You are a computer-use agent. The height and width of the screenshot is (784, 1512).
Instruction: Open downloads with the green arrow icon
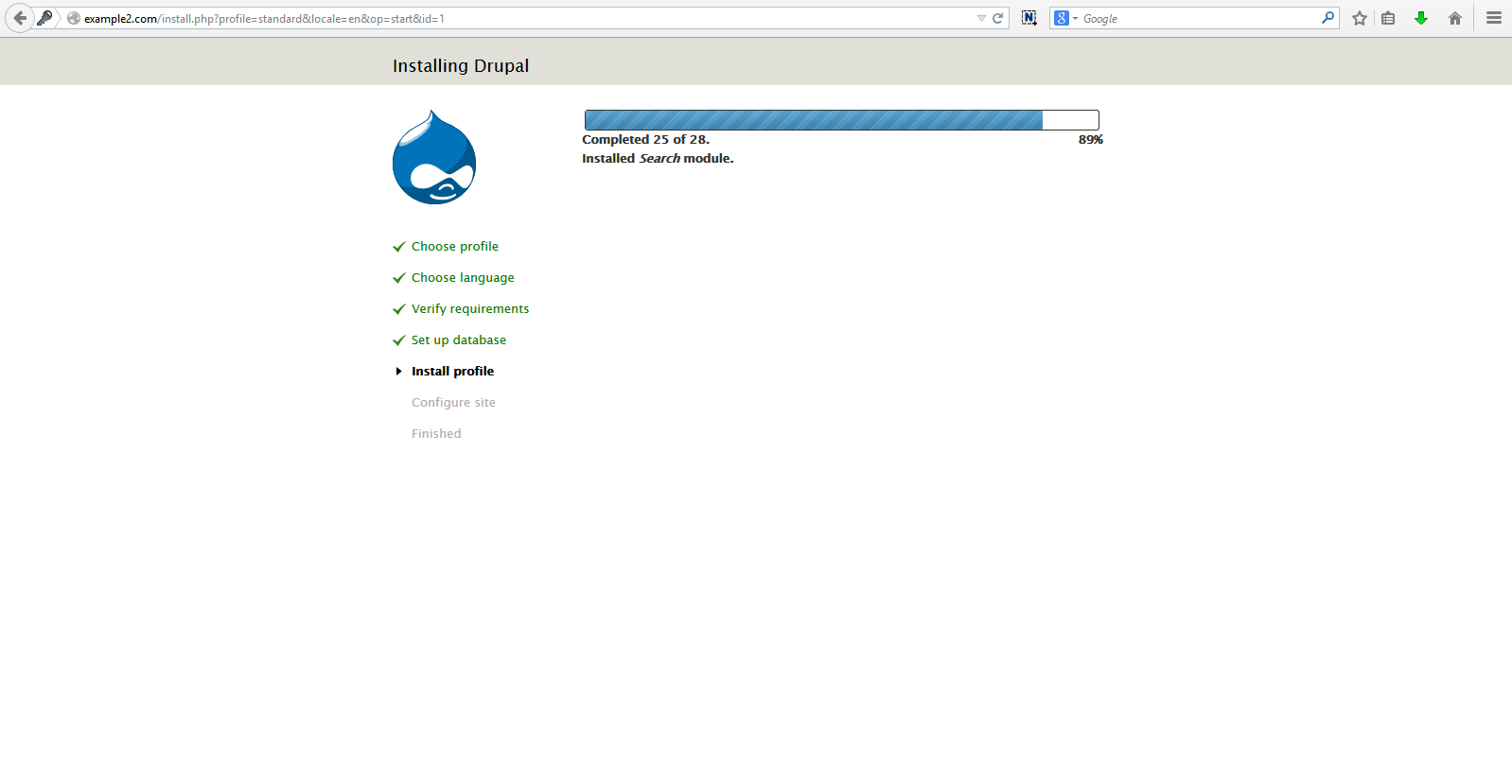1421,18
